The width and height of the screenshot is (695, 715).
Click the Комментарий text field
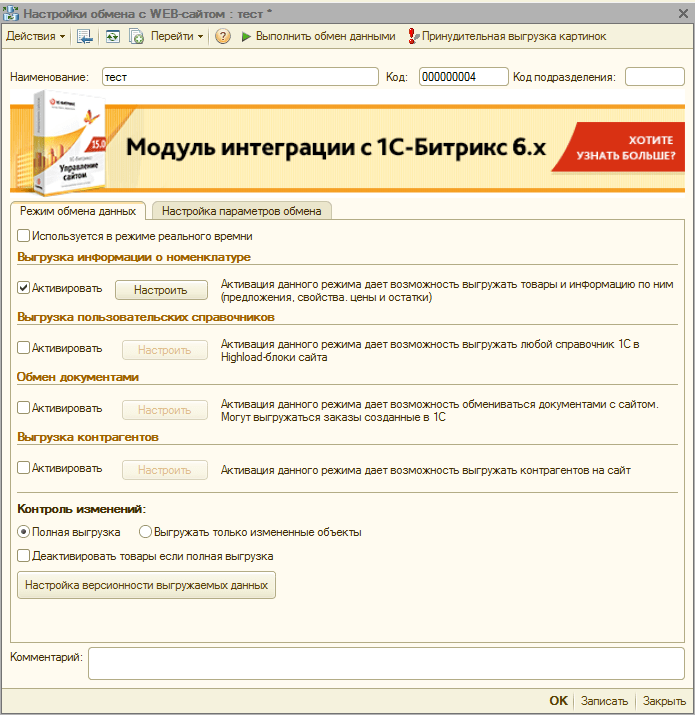point(386,663)
